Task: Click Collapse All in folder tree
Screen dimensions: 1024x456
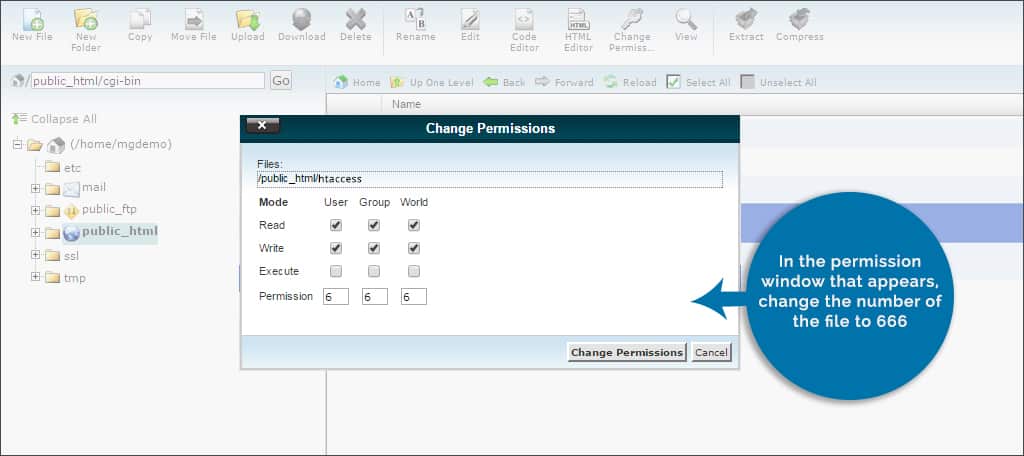Action: (54, 119)
